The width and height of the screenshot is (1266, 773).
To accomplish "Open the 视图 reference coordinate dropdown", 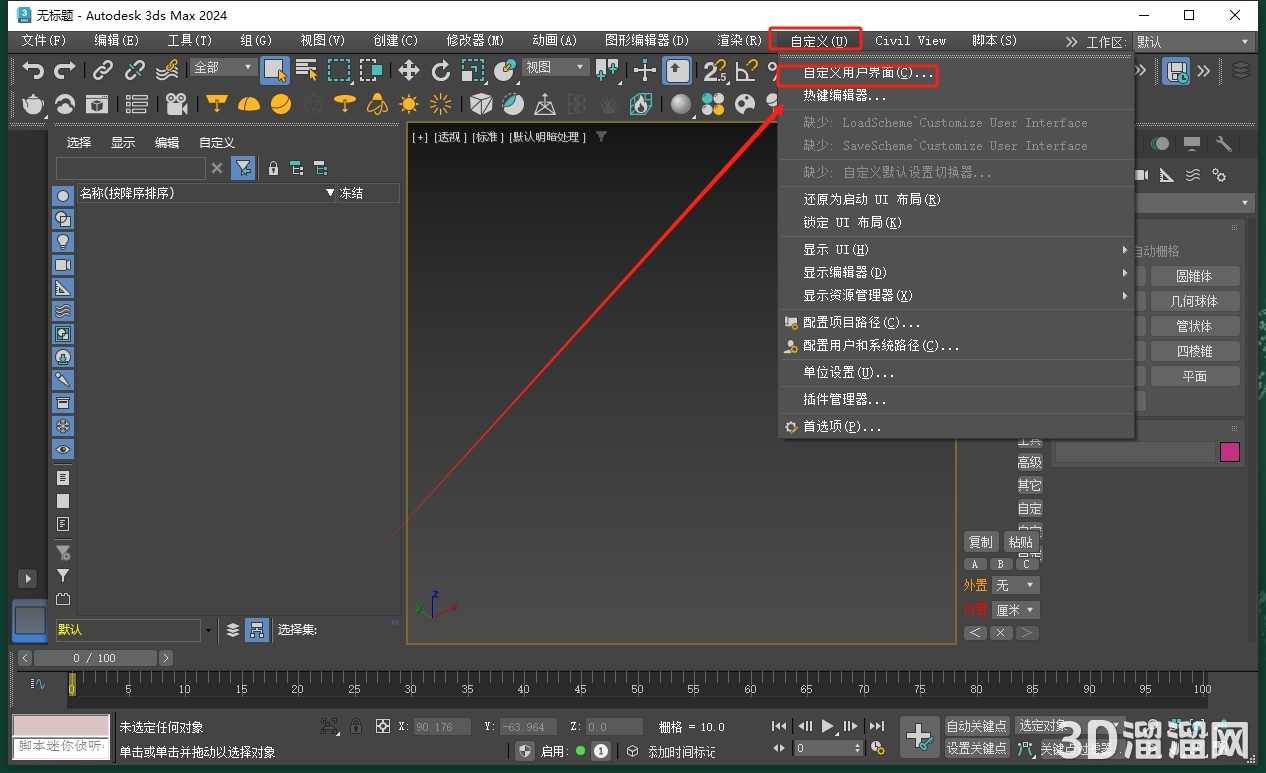I will (556, 67).
